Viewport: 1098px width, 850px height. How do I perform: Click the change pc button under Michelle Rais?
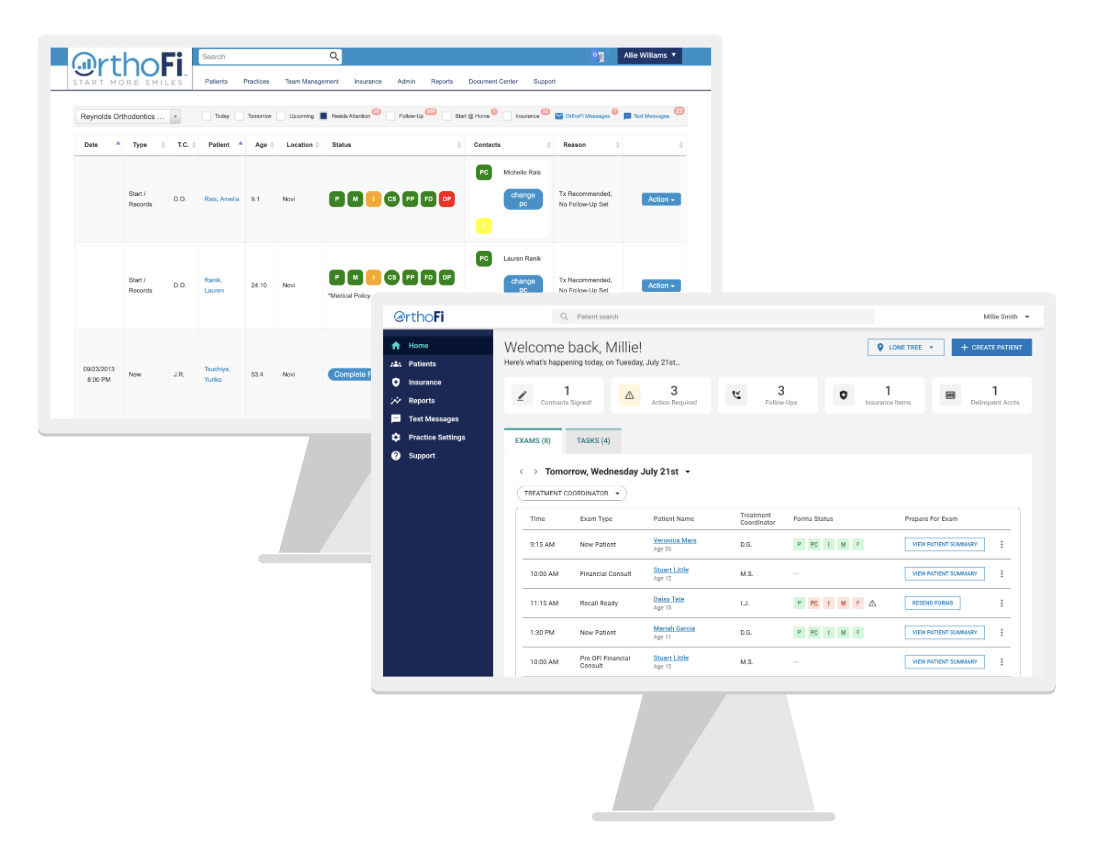(x=523, y=199)
